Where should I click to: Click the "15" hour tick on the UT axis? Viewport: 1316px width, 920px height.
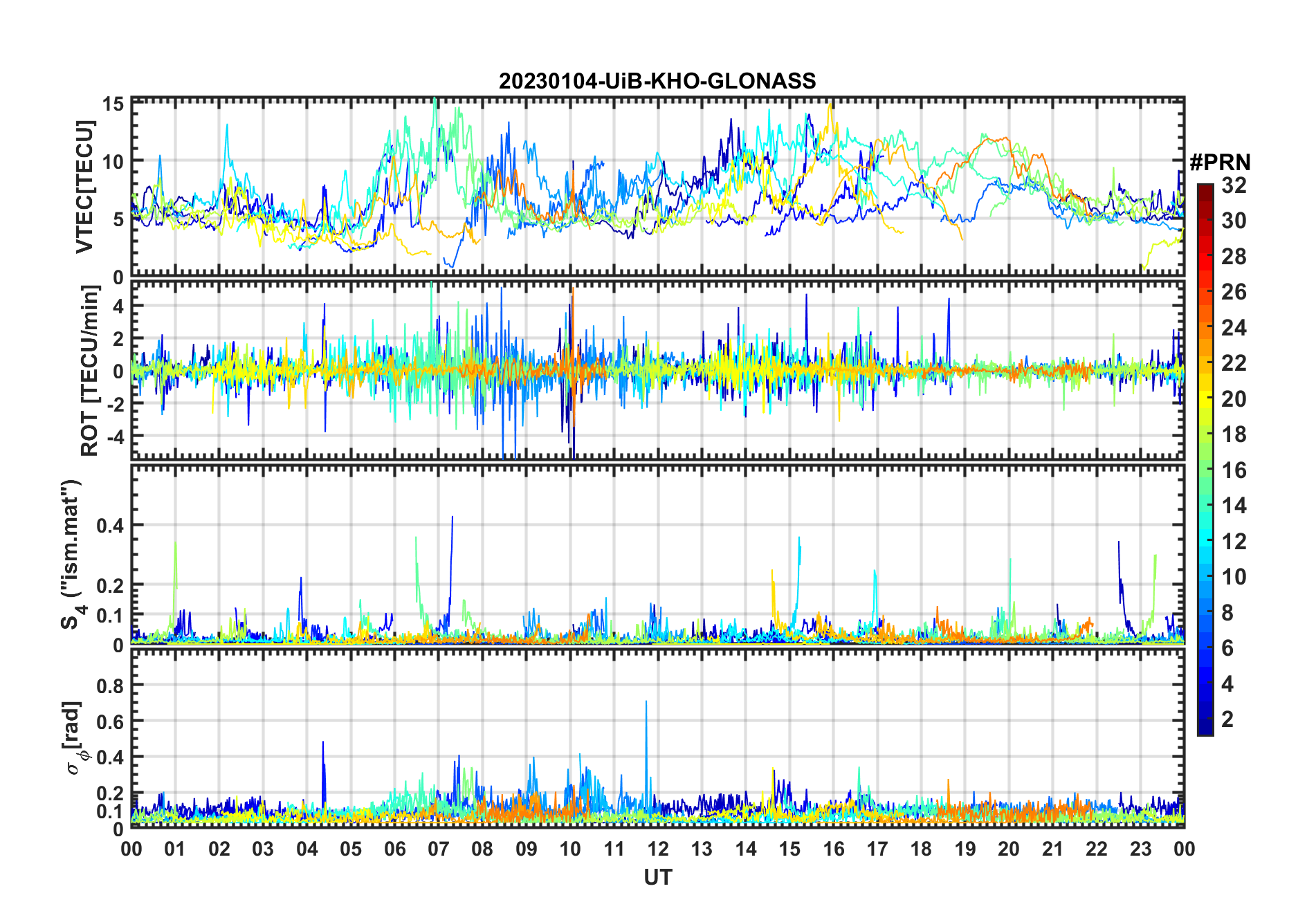coord(789,849)
